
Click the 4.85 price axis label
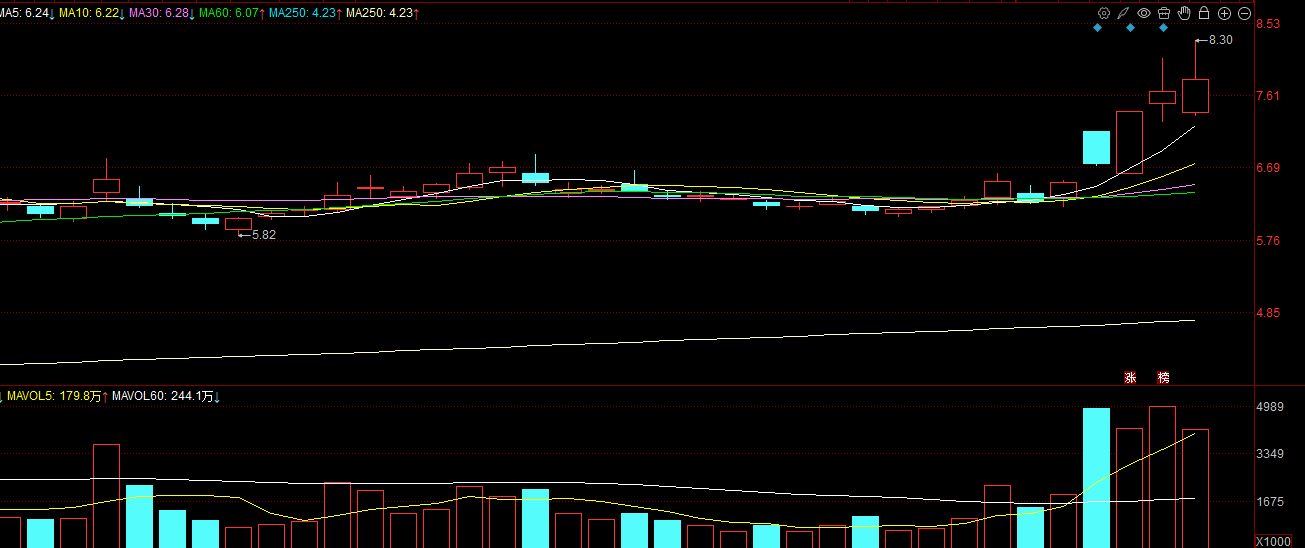pos(1268,313)
